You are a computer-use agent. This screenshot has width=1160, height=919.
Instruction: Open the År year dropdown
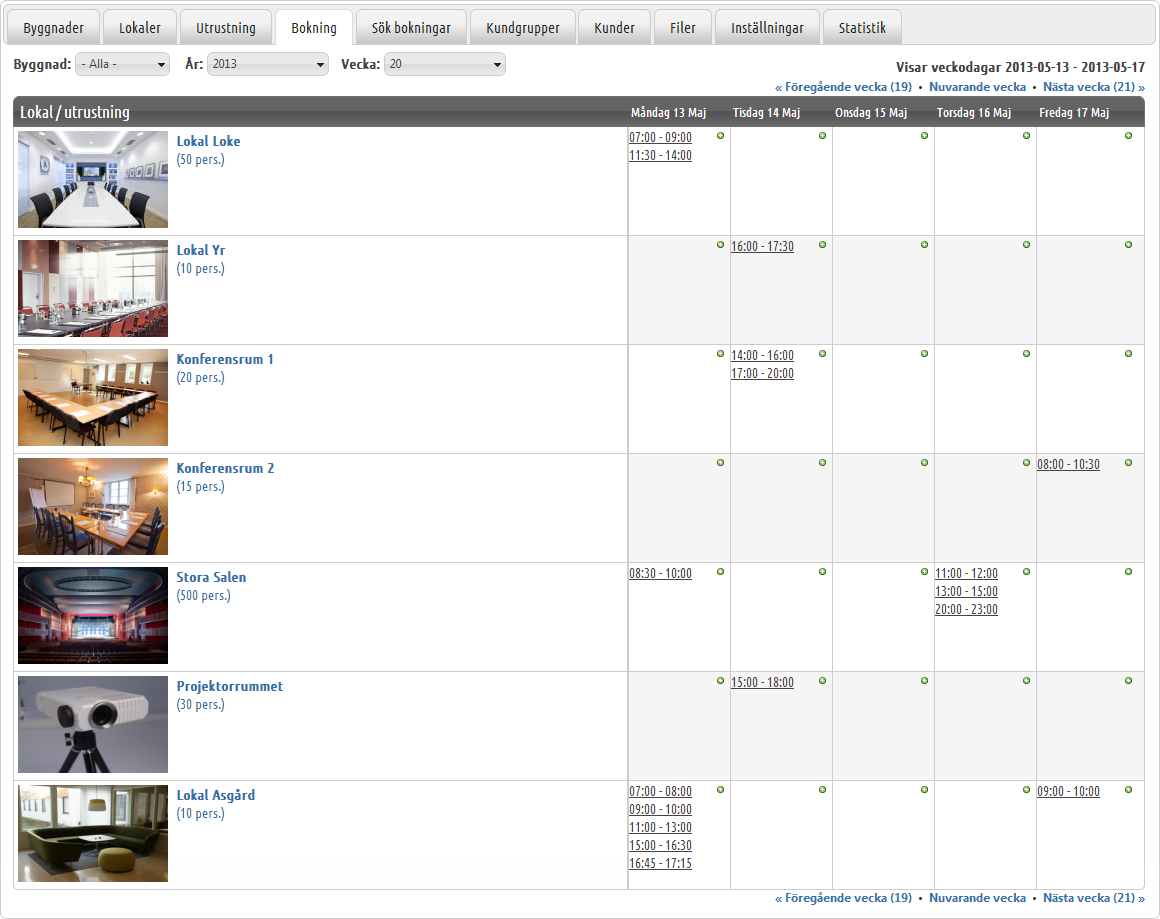268,64
